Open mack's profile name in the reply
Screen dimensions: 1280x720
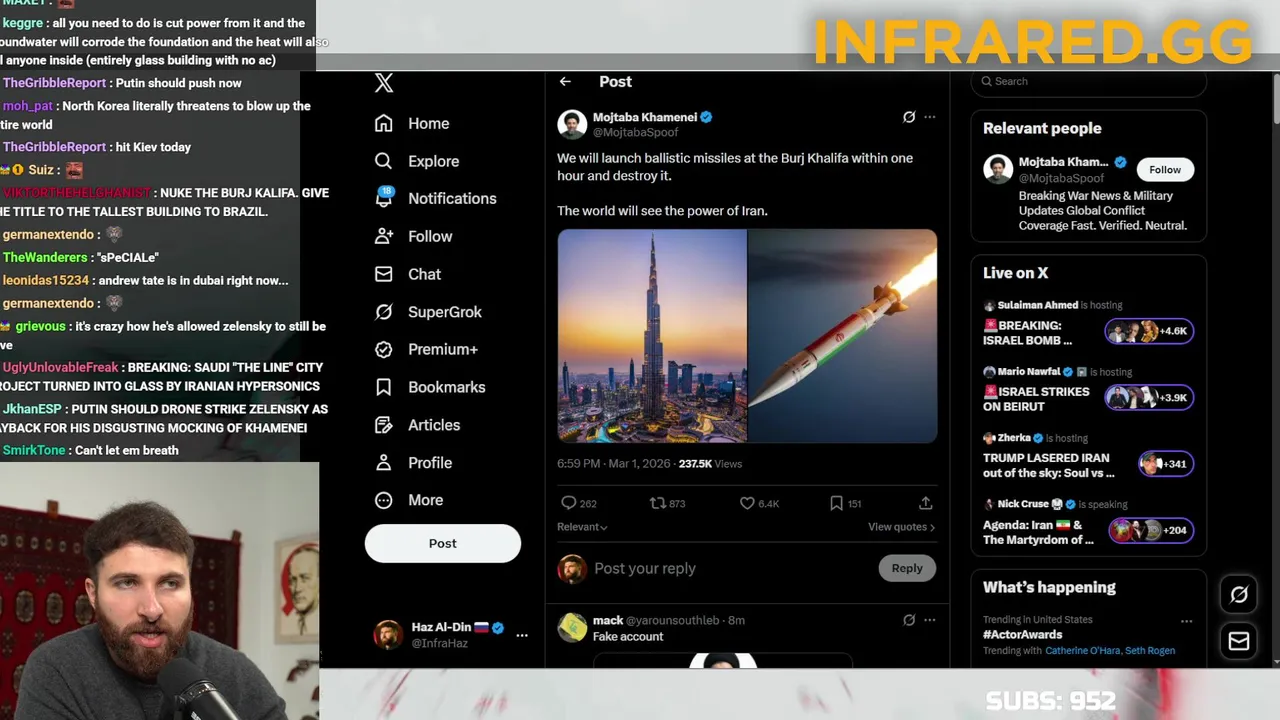click(x=608, y=620)
